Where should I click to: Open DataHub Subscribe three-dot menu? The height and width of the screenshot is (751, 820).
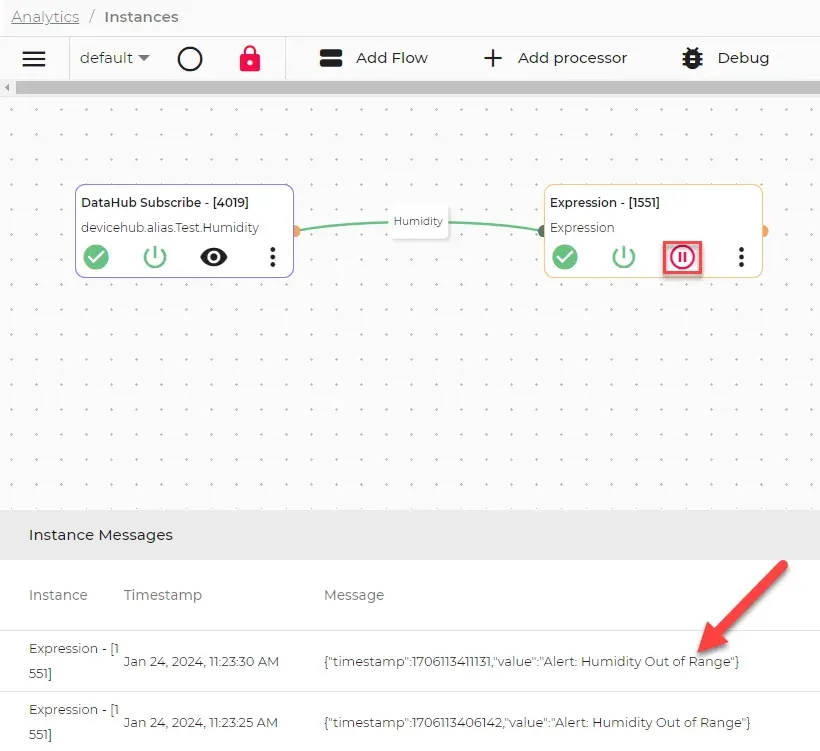[x=272, y=257]
